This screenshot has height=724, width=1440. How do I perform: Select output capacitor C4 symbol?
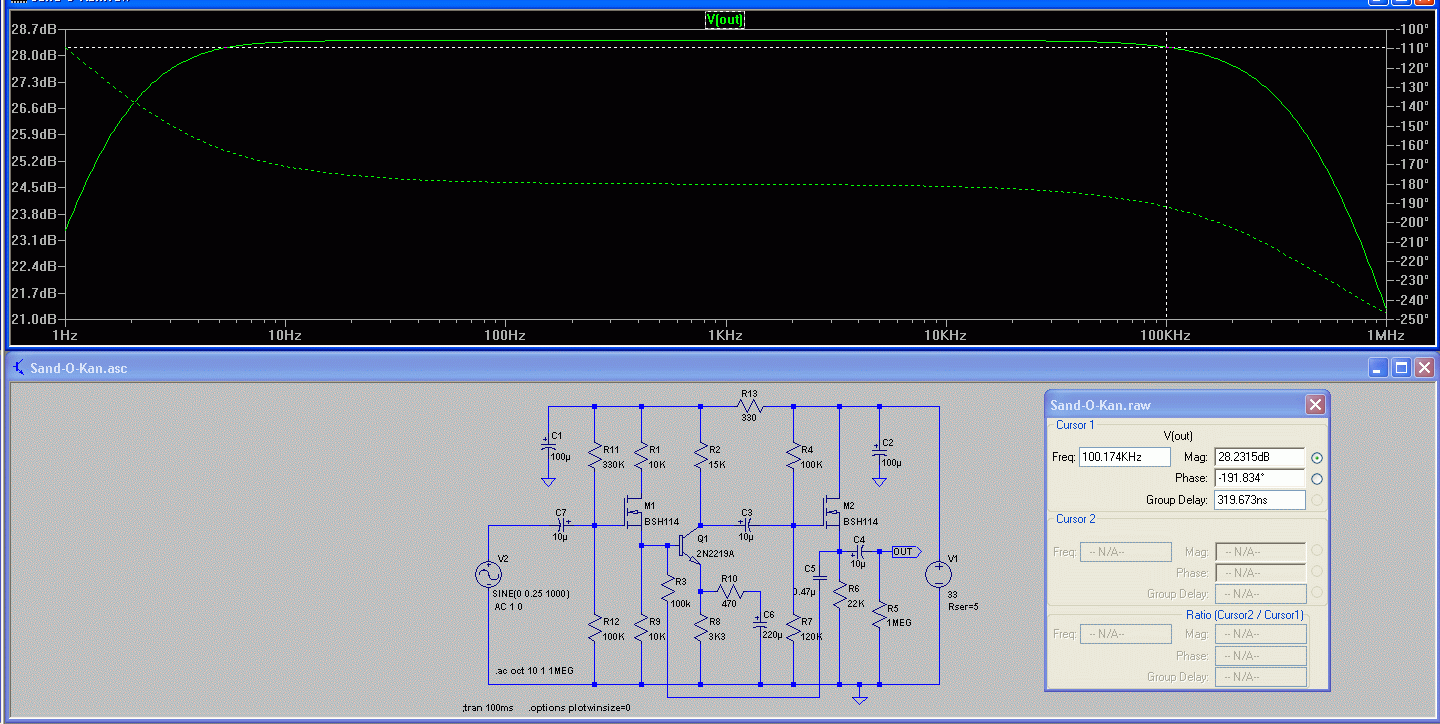pyautogui.click(x=859, y=551)
